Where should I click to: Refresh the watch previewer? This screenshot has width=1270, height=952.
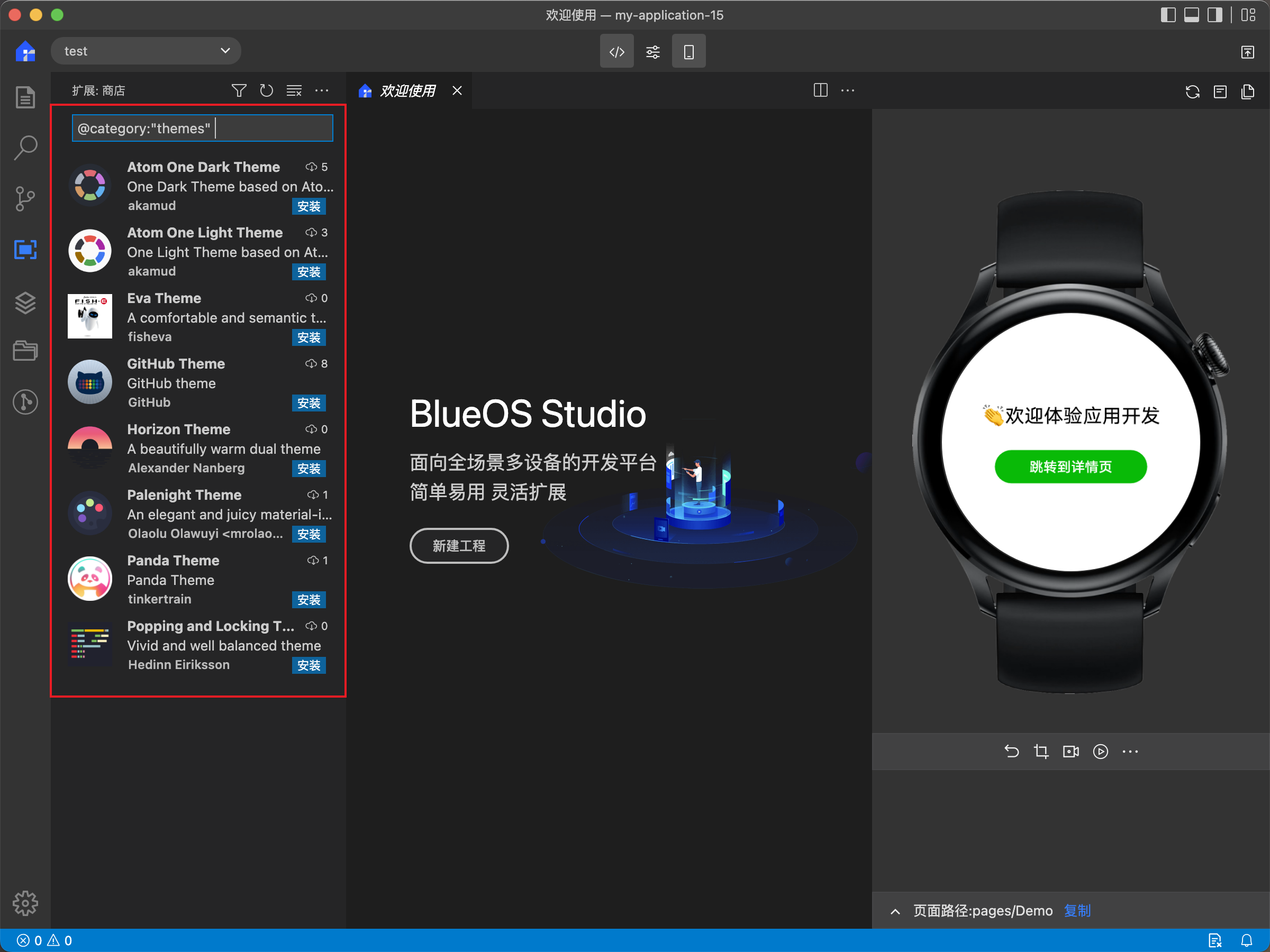(1193, 92)
